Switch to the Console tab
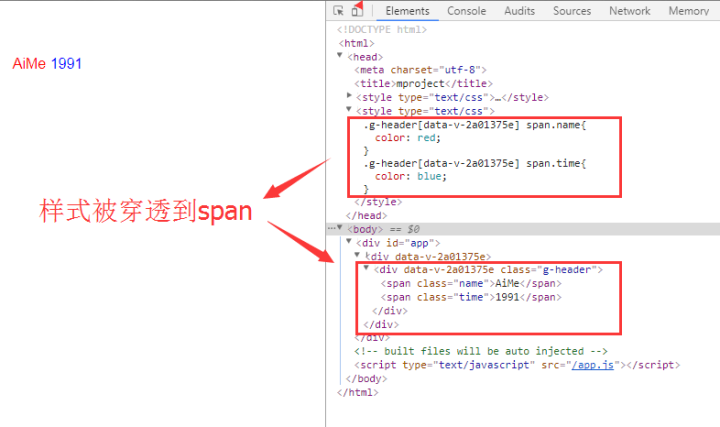The width and height of the screenshot is (720, 427). (466, 11)
